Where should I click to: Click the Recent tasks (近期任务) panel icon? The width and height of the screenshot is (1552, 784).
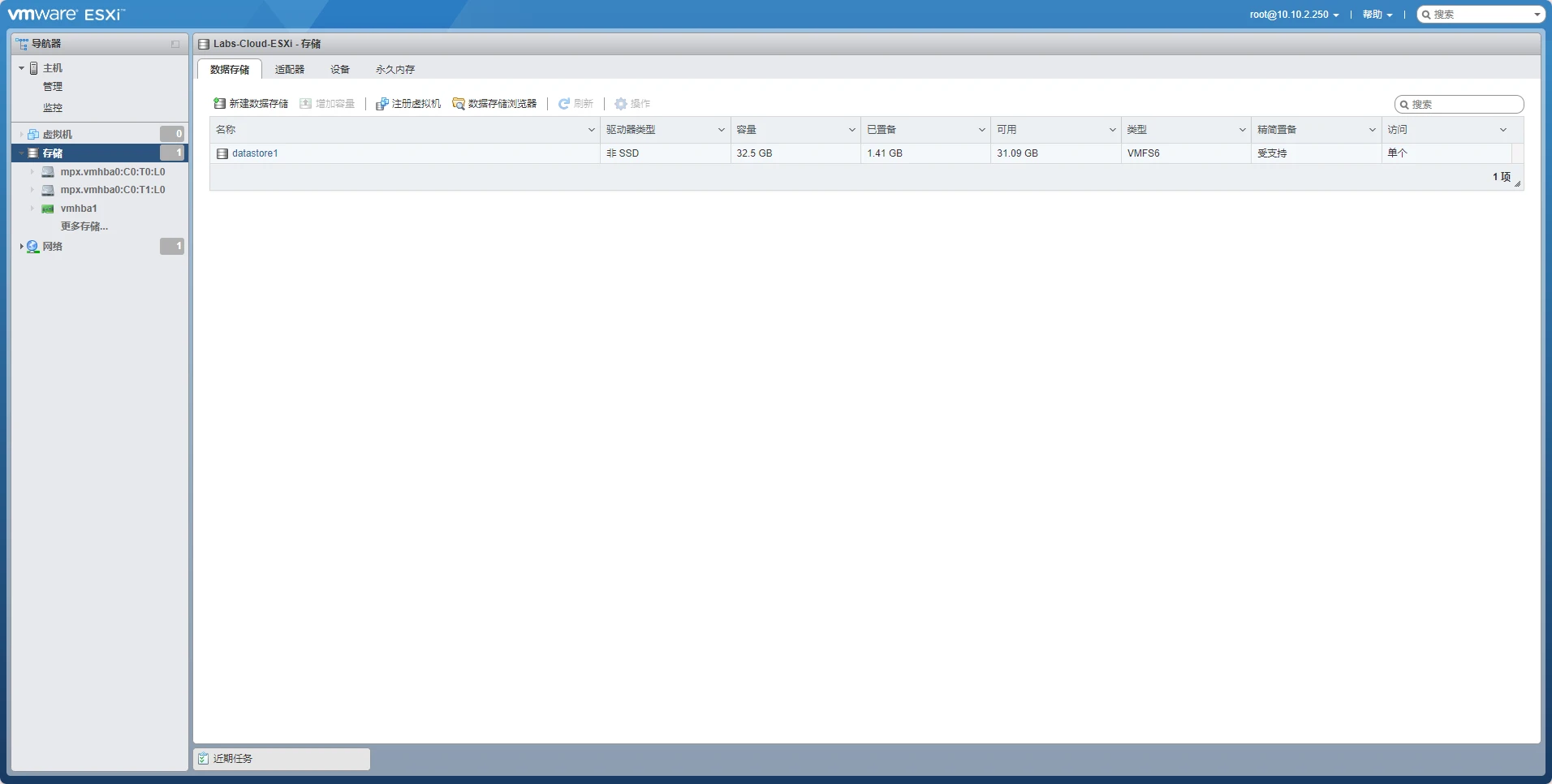(x=203, y=759)
